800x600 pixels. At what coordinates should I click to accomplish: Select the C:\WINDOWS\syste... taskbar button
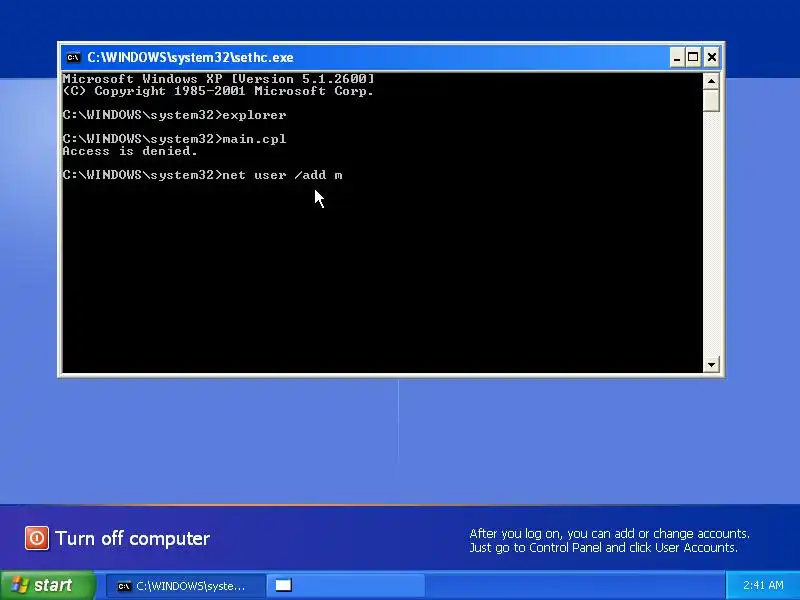click(186, 586)
